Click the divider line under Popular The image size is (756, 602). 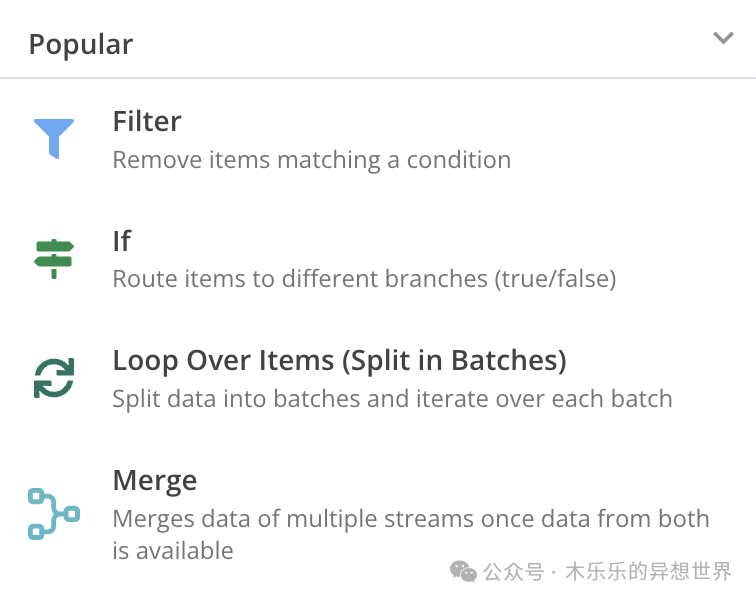(378, 78)
